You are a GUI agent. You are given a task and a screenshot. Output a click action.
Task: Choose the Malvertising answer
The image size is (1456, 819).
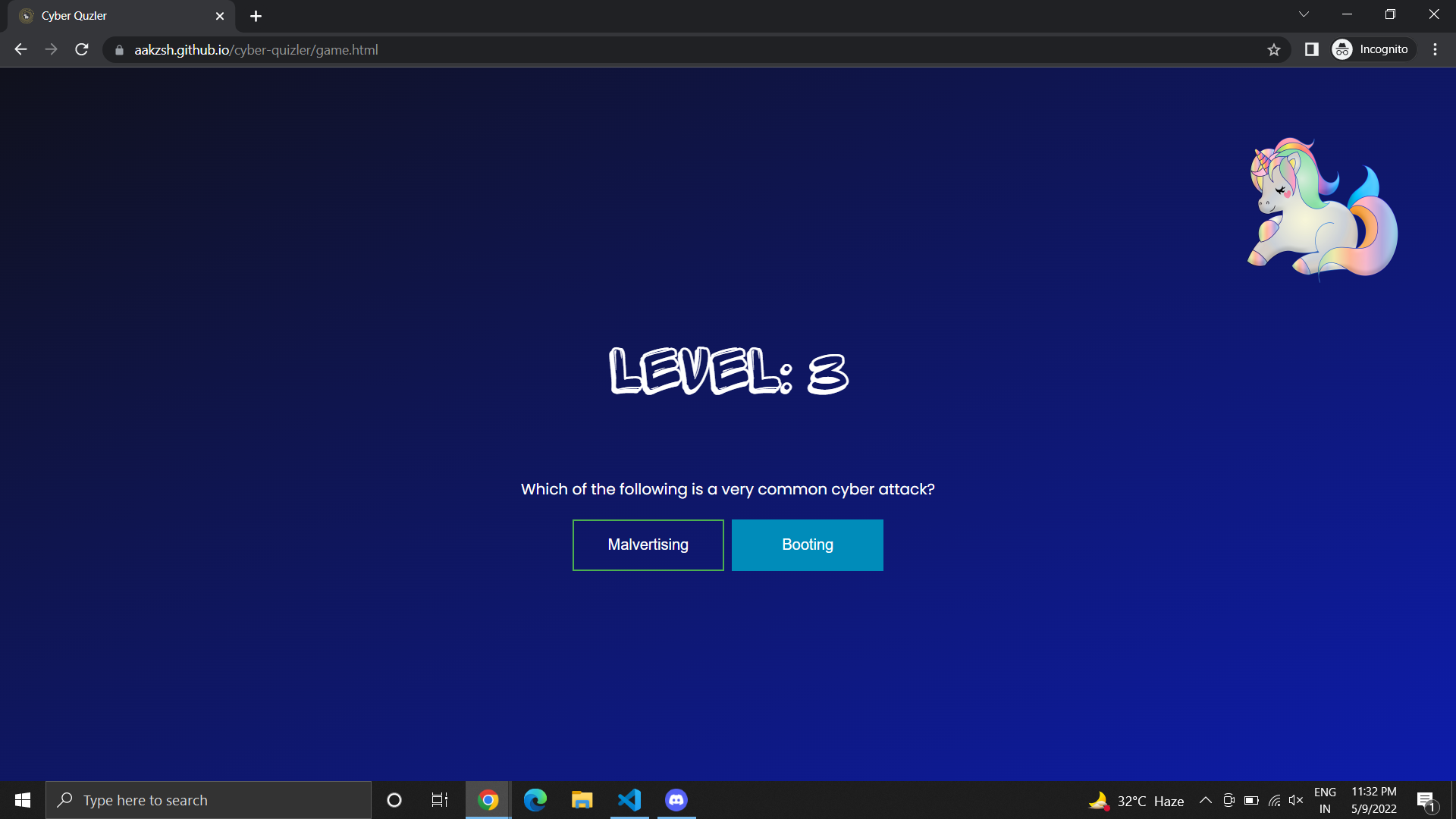click(x=648, y=544)
